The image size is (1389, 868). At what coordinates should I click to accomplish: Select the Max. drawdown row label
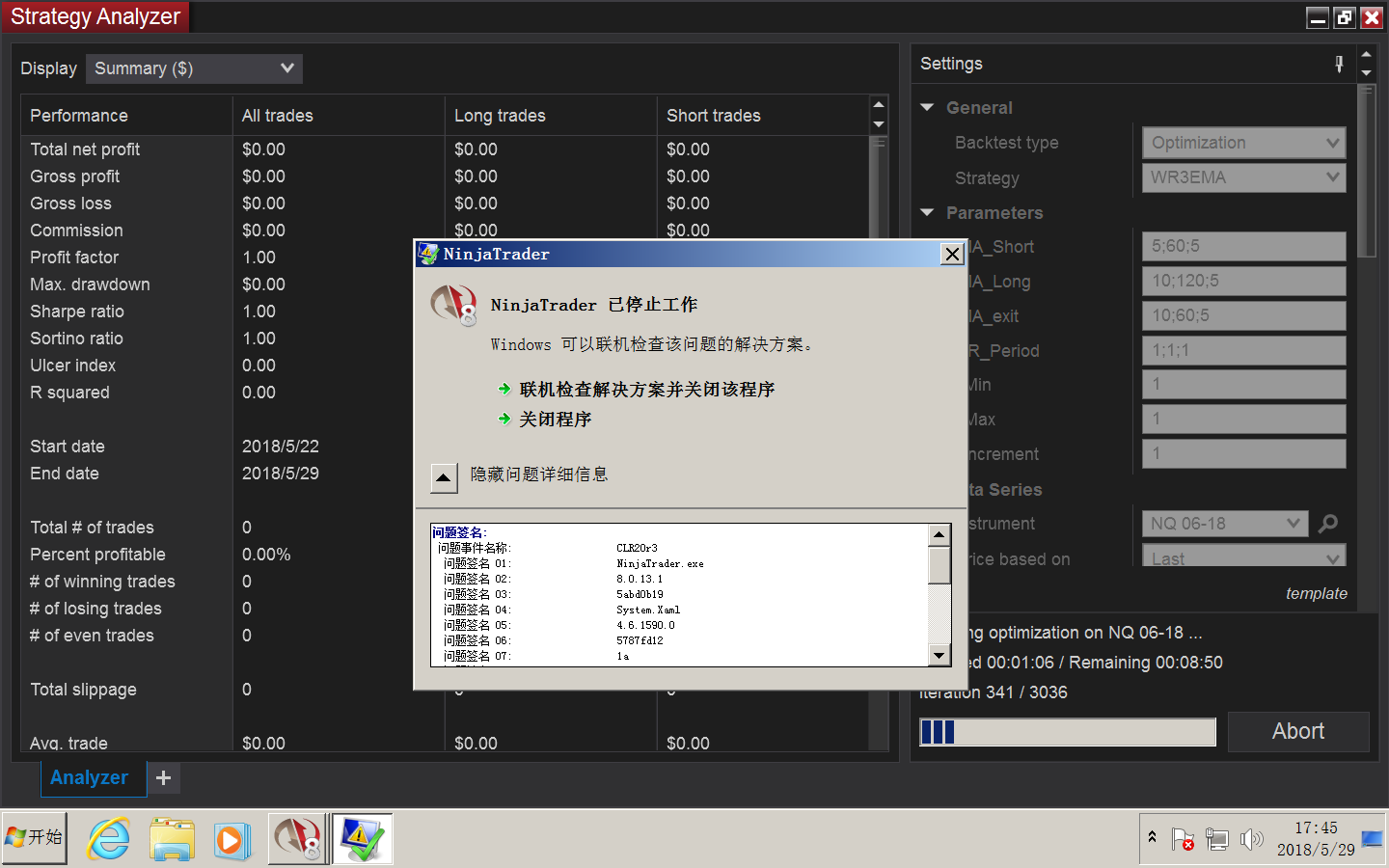coord(90,285)
